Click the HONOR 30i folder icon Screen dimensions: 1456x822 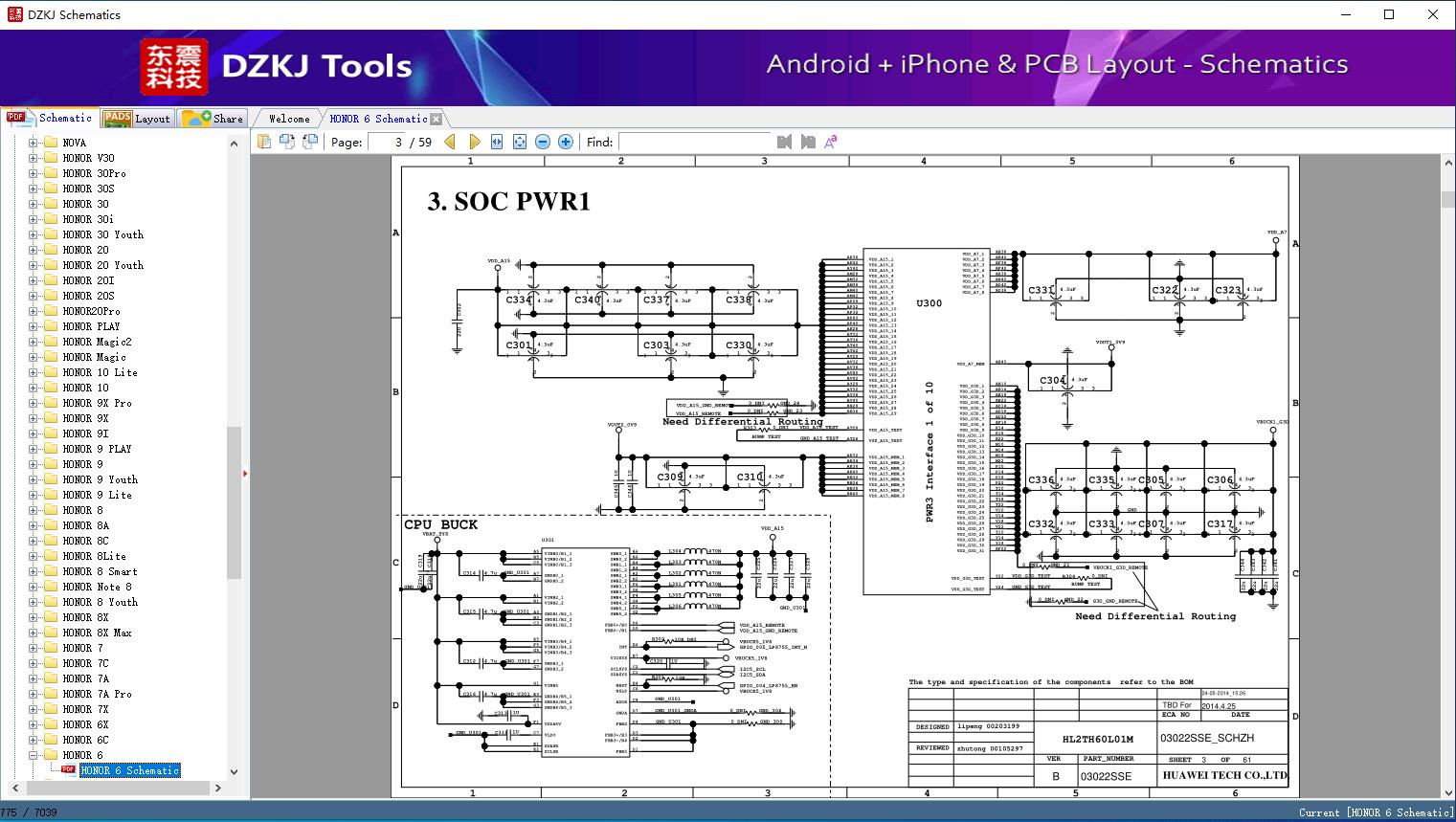tap(51, 219)
